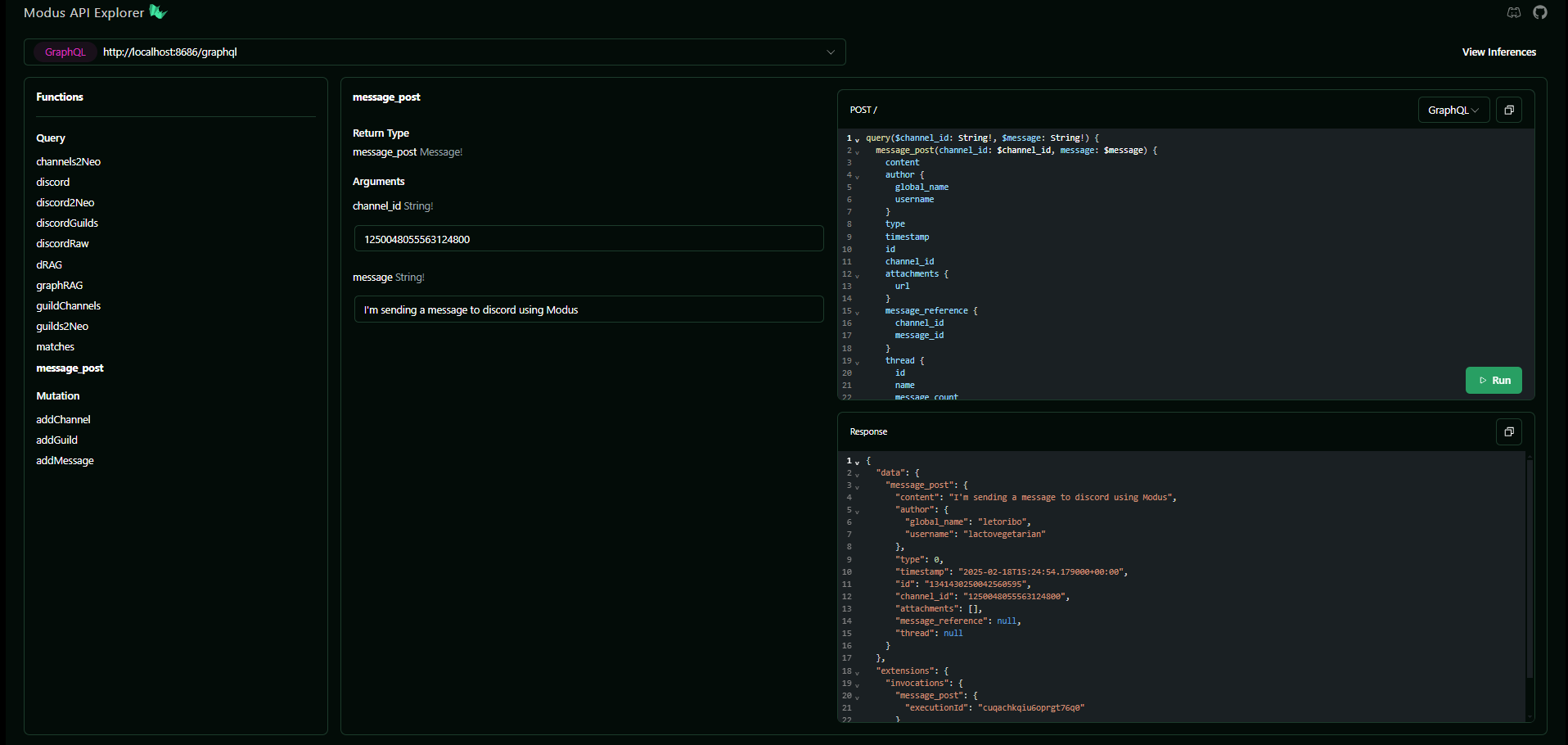Screen dimensions: 1568x745
Task: Collapse query line 1 fold arrow
Action: point(858,139)
